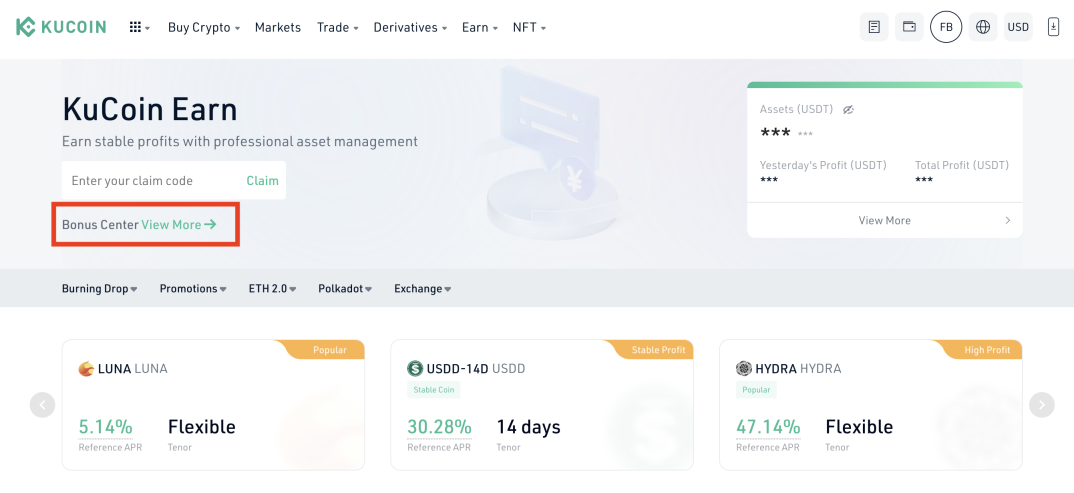Open the language globe icon
The height and width of the screenshot is (493, 1074).
tap(983, 27)
